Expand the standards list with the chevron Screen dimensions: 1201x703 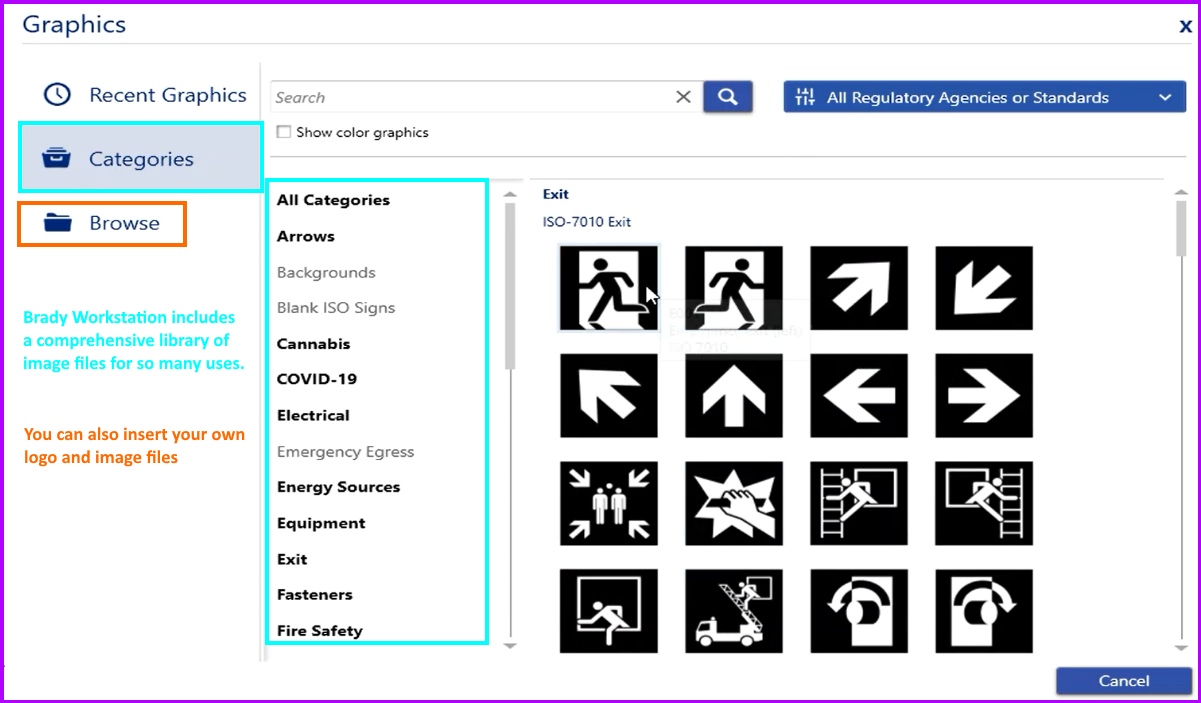[x=1164, y=97]
